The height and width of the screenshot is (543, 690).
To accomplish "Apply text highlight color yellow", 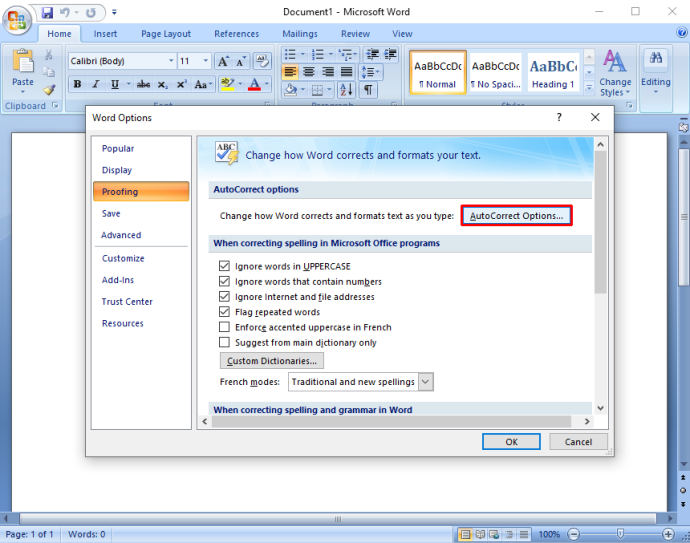I will (x=228, y=84).
